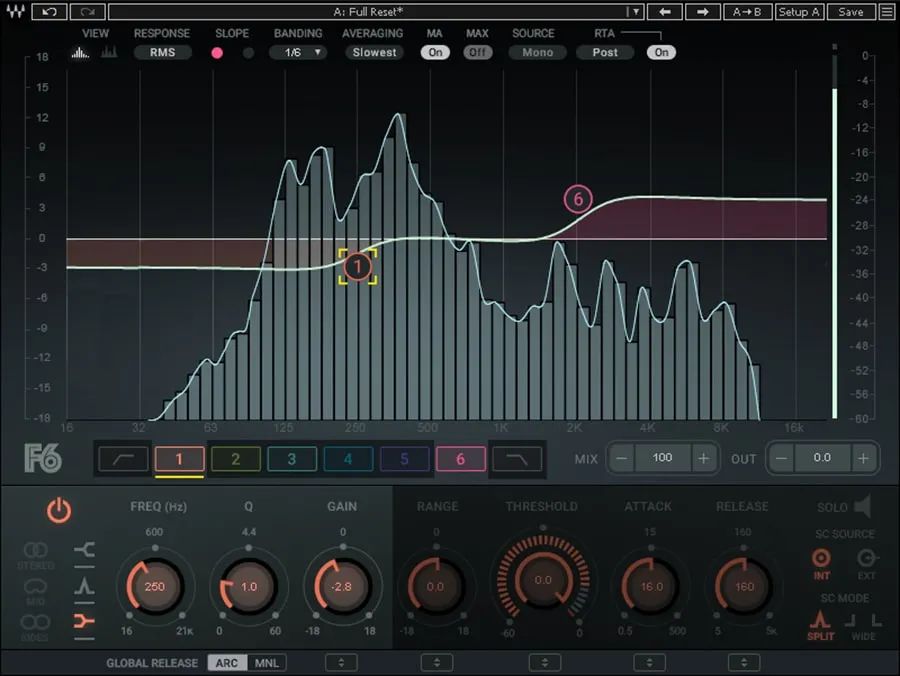
Task: Open the plugin hamburger menu
Action: point(886,12)
